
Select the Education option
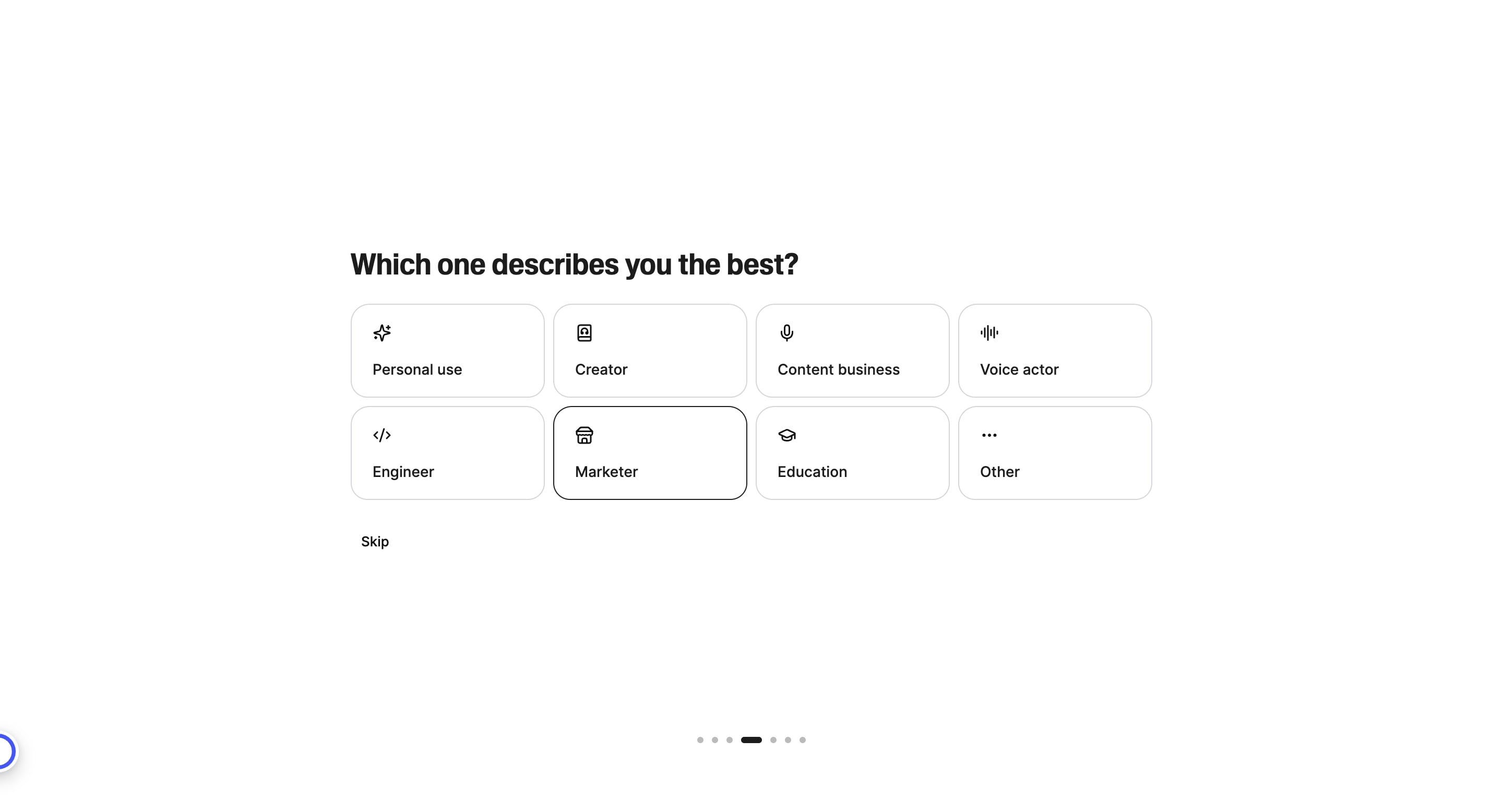[x=852, y=452]
